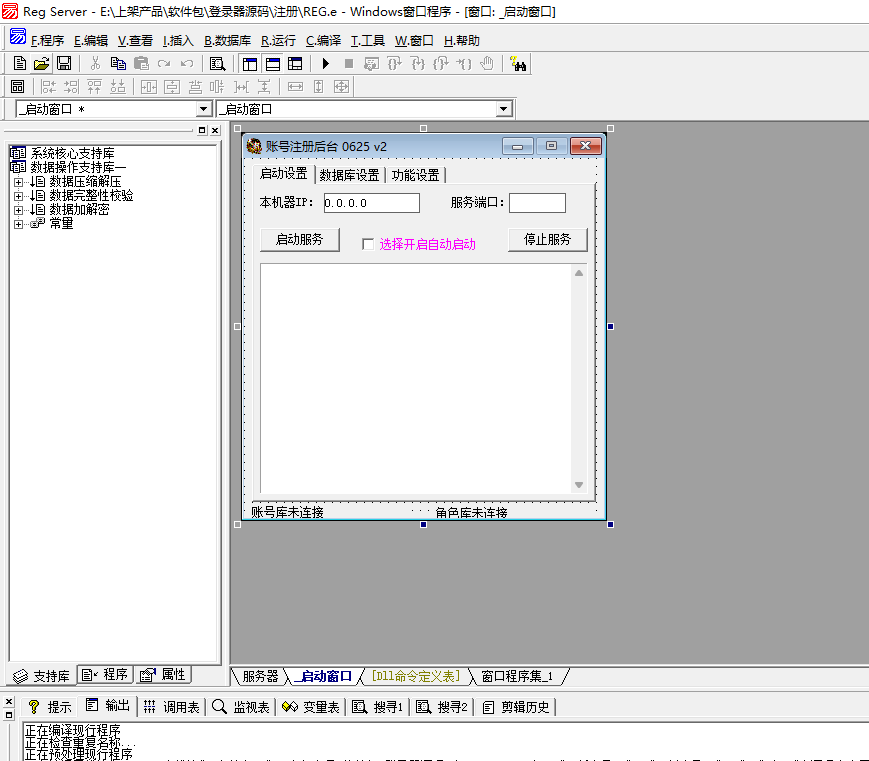Click the copy icon in the toolbar
Viewport: 869px width, 761px height.
click(118, 64)
